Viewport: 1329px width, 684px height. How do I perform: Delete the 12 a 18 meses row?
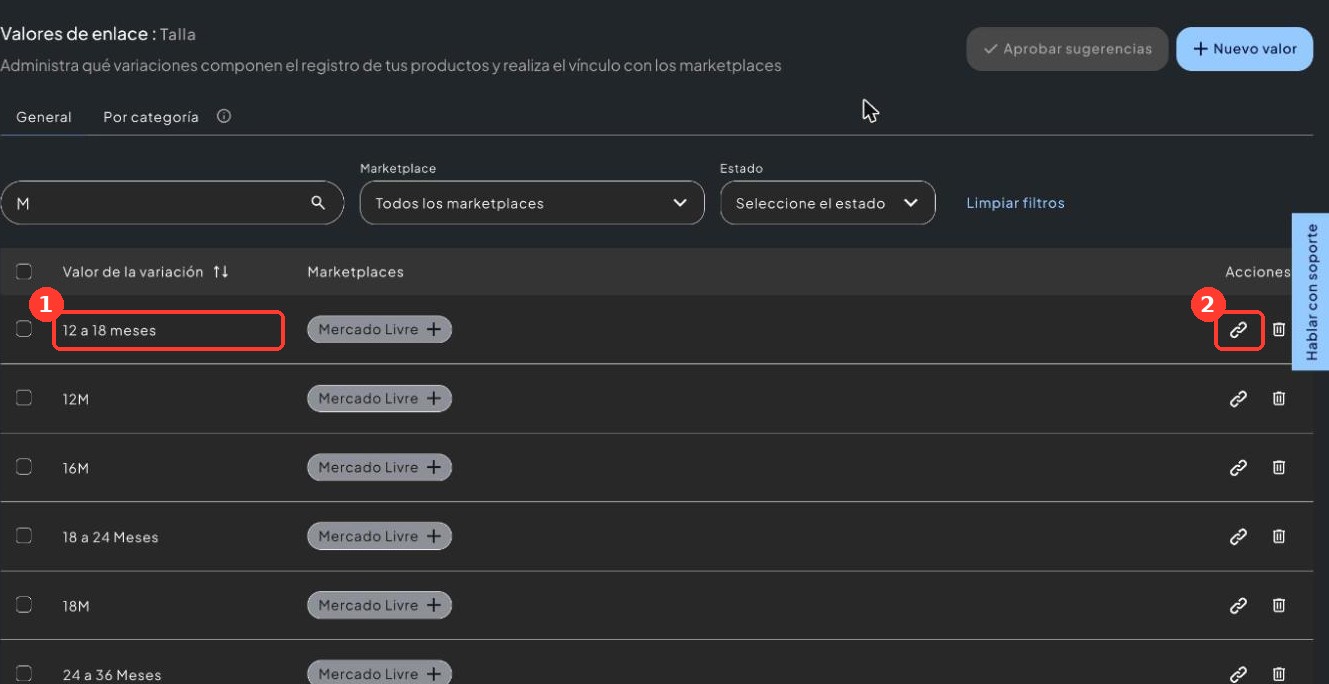[x=1278, y=330]
